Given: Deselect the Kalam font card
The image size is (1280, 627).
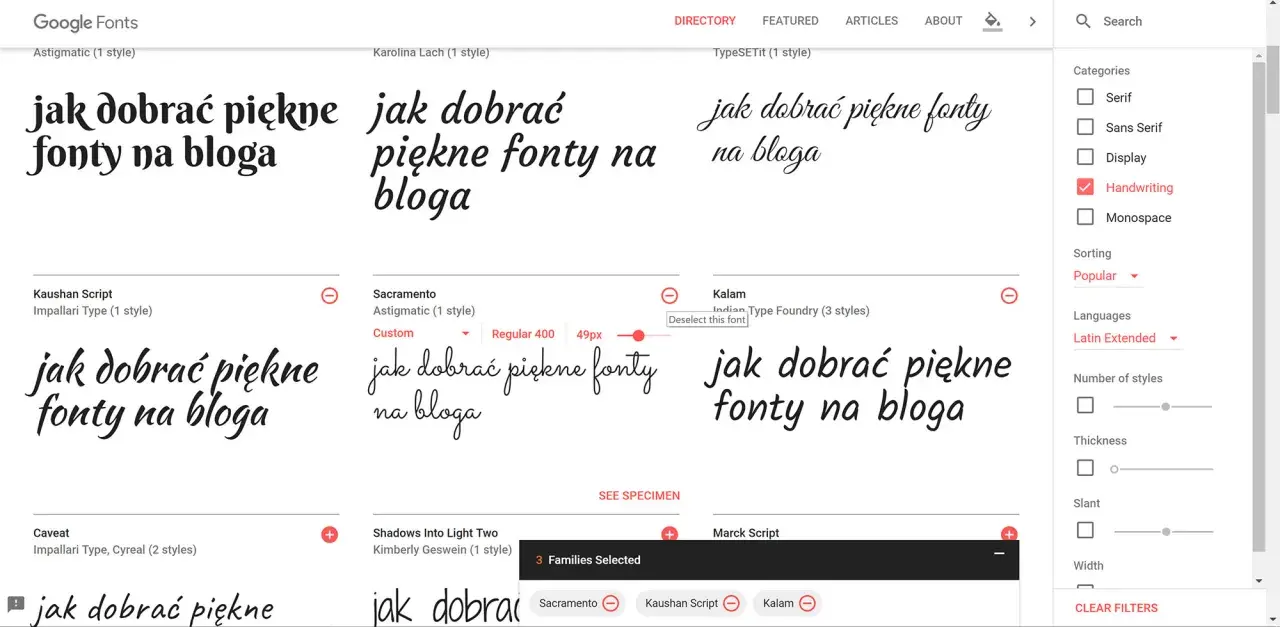Looking at the screenshot, I should 1009,295.
